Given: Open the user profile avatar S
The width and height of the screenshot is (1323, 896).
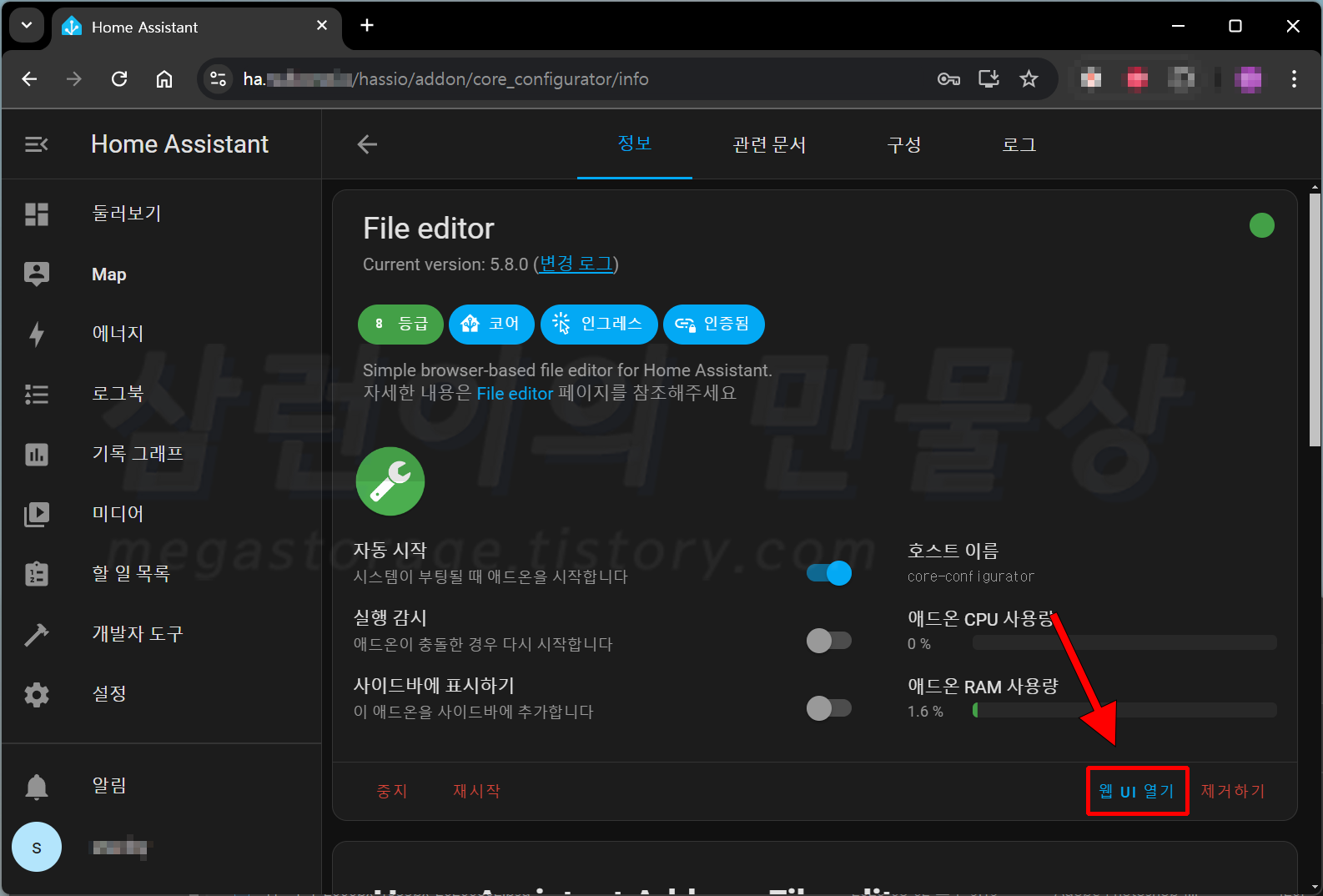Looking at the screenshot, I should coord(37,848).
